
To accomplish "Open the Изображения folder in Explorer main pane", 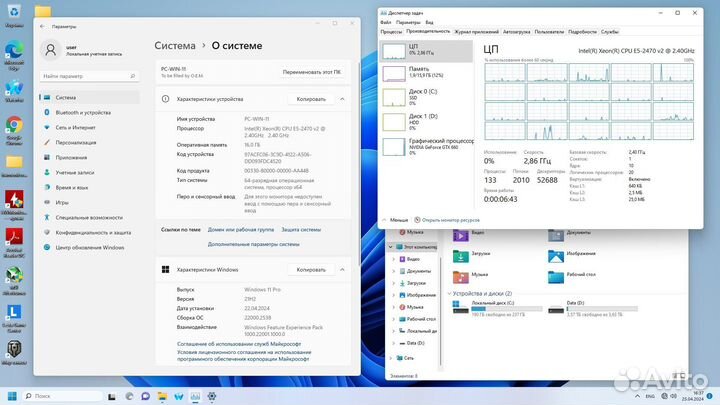I will coord(572,255).
